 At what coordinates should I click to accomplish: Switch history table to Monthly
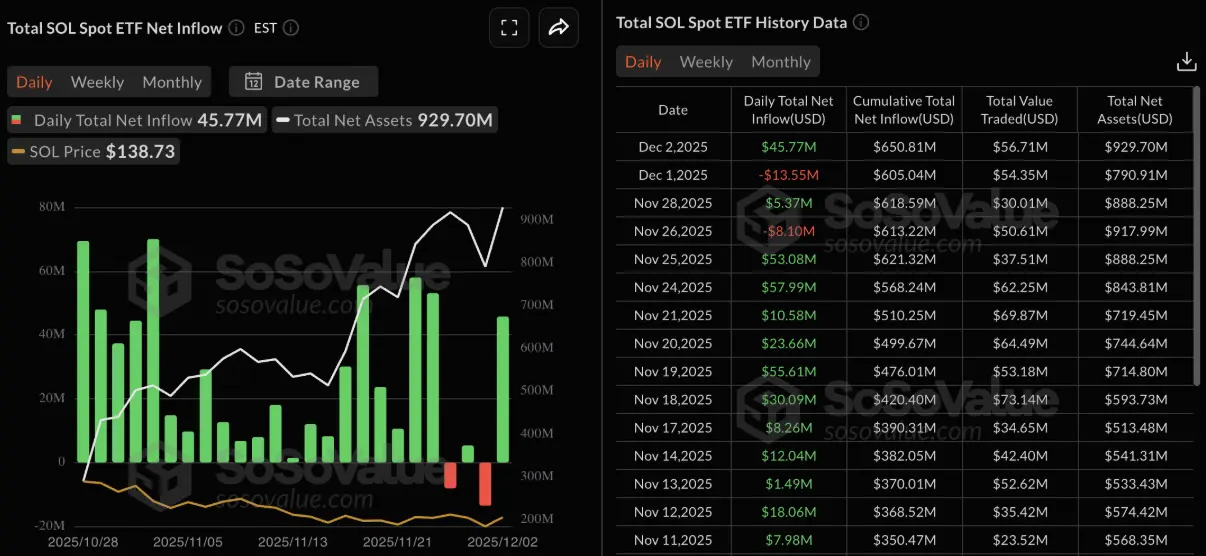click(x=781, y=62)
